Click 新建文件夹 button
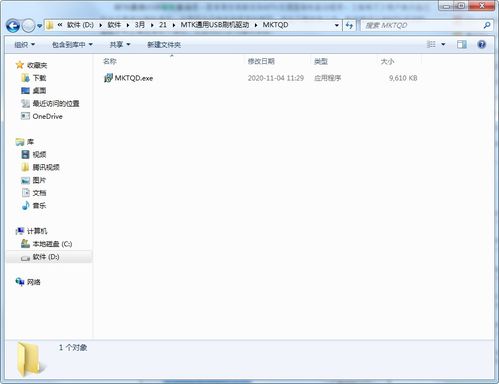The width and height of the screenshot is (499, 384). coord(164,45)
